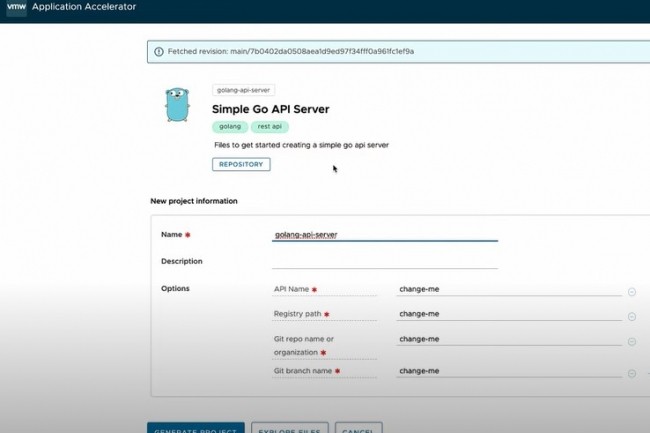The image size is (650, 433).
Task: Click the CANCEL button
Action: coord(359,428)
